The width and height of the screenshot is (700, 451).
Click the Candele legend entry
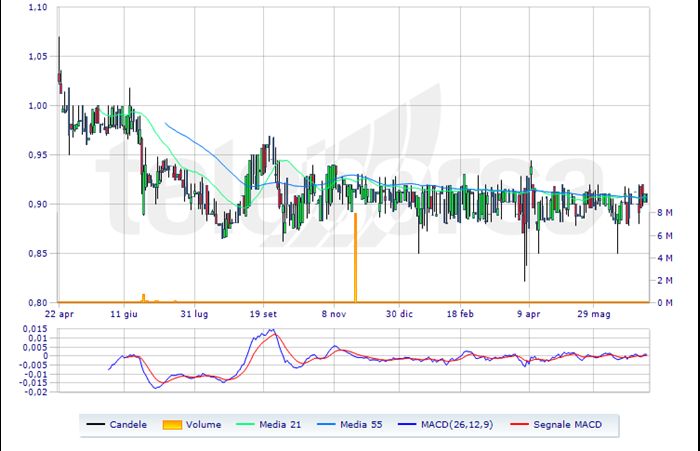click(117, 424)
